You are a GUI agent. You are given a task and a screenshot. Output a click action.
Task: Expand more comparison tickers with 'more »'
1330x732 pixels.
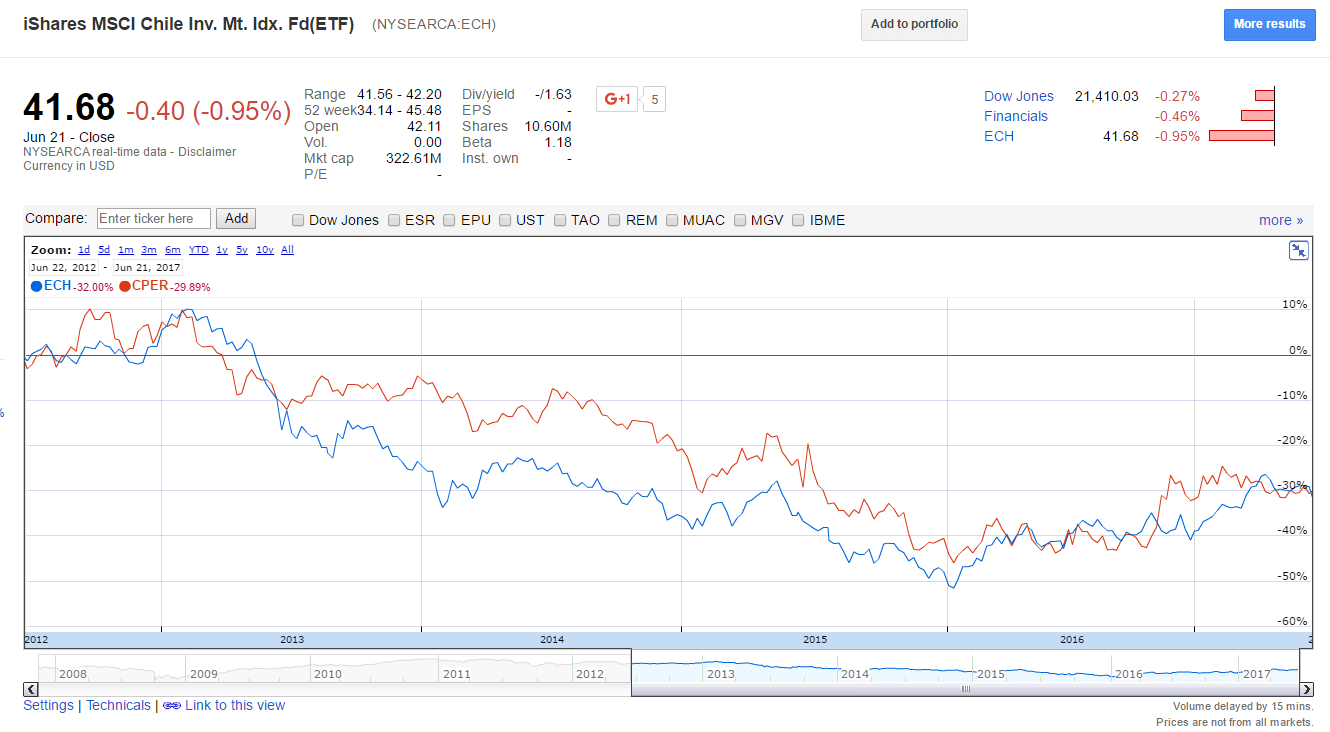[x=1281, y=220]
